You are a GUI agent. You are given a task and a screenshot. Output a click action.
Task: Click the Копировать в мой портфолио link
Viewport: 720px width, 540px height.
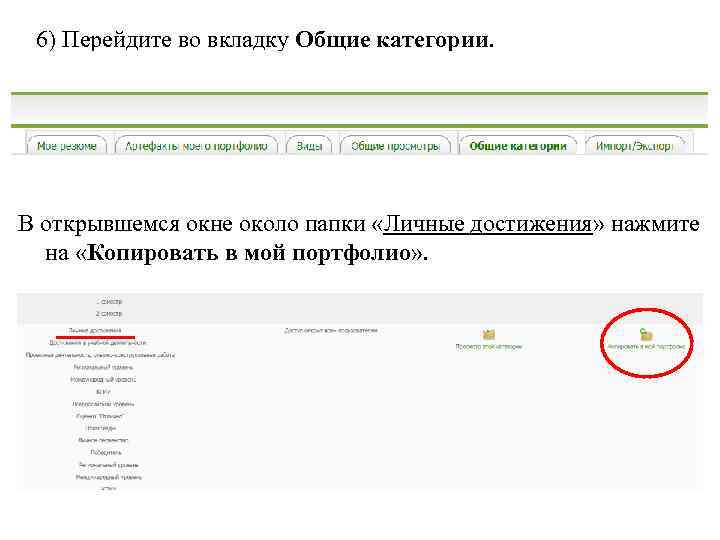pos(647,347)
